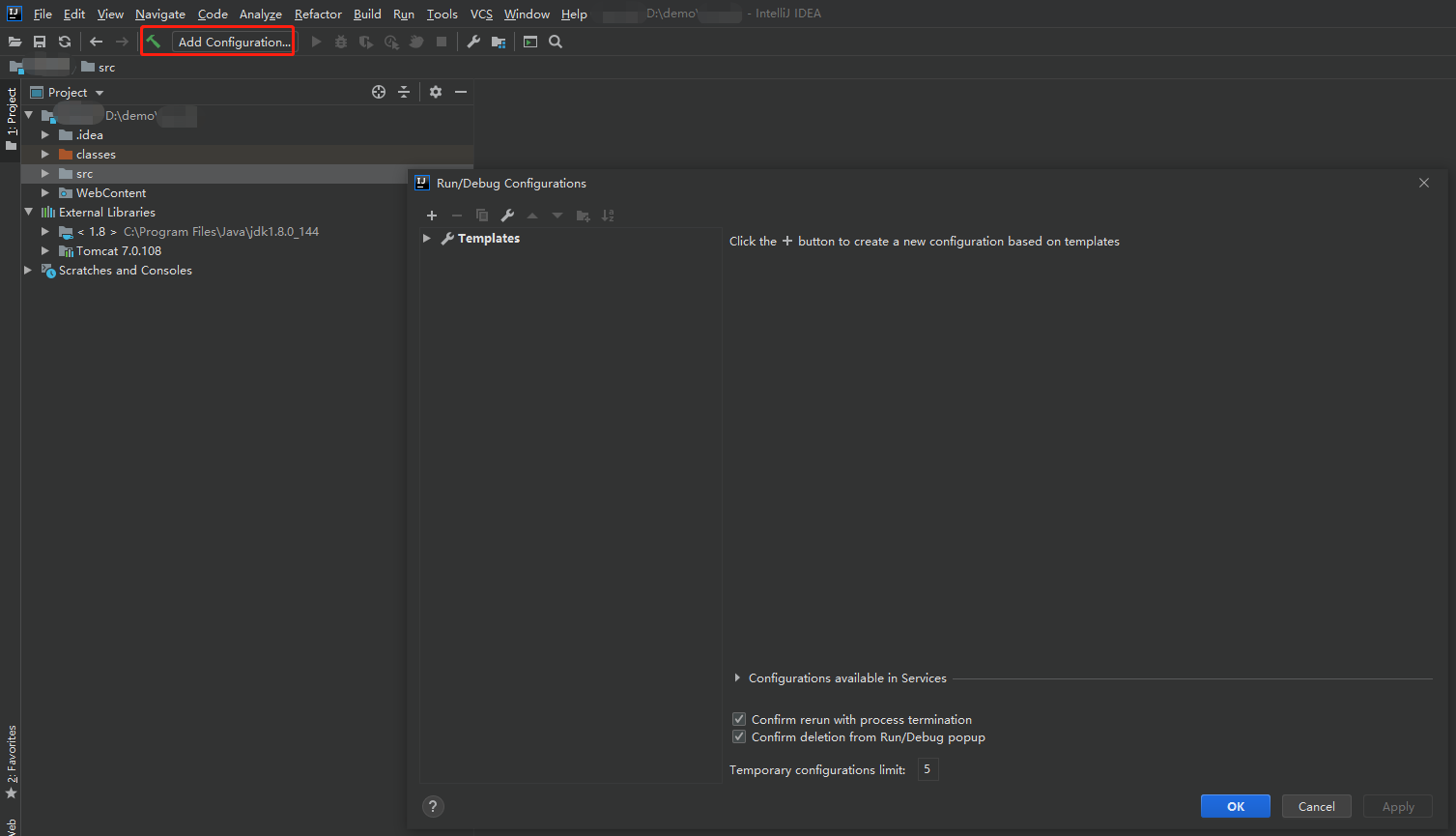
Task: Add new configuration with plus icon
Action: pos(432,216)
